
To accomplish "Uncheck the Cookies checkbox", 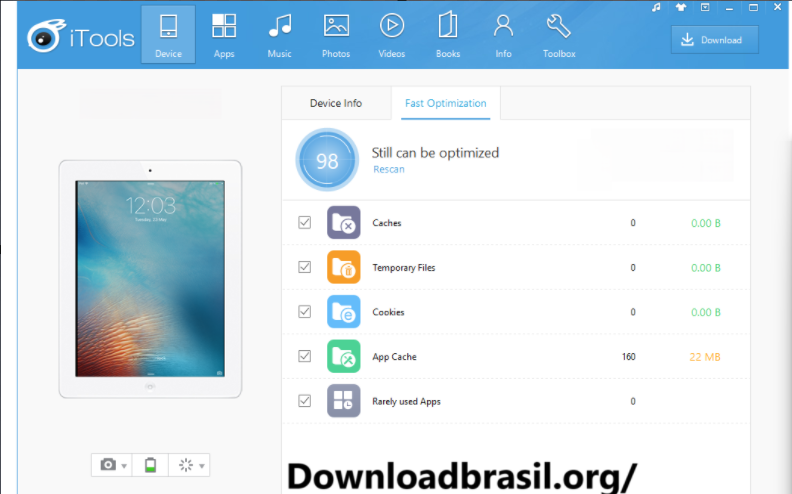I will [305, 312].
